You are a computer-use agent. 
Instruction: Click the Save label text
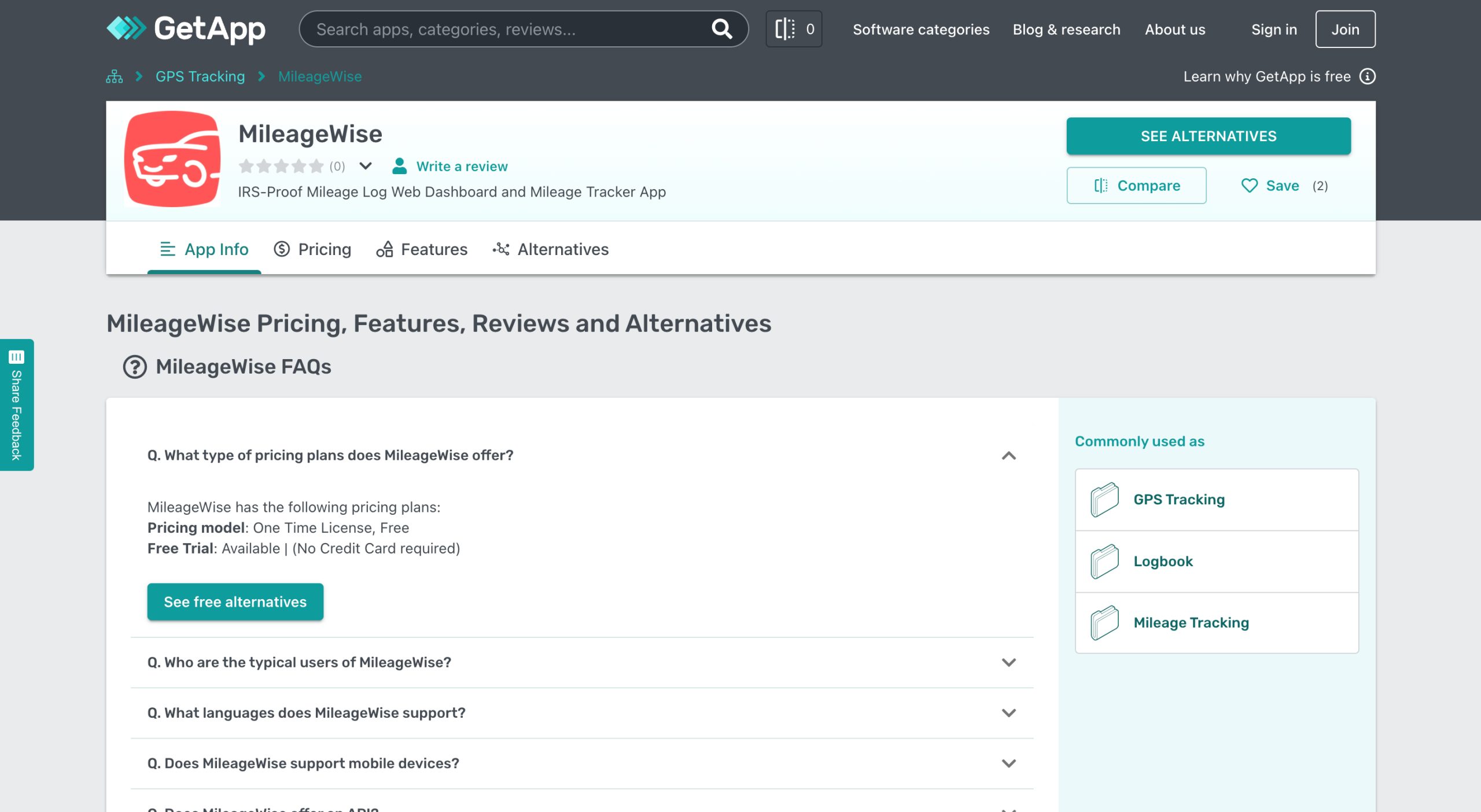1283,186
